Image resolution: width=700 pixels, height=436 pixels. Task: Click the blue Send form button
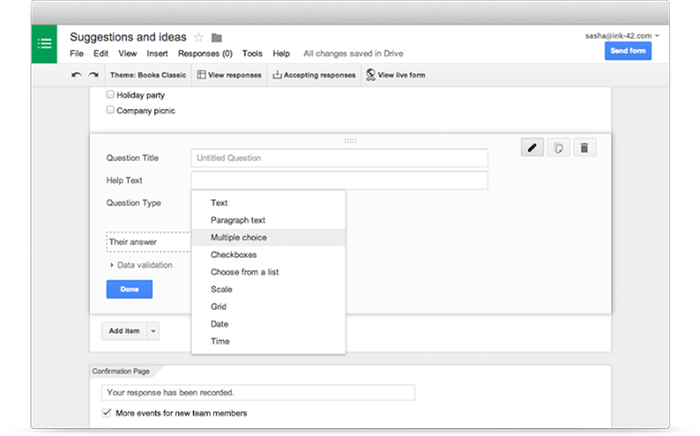pyautogui.click(x=627, y=51)
